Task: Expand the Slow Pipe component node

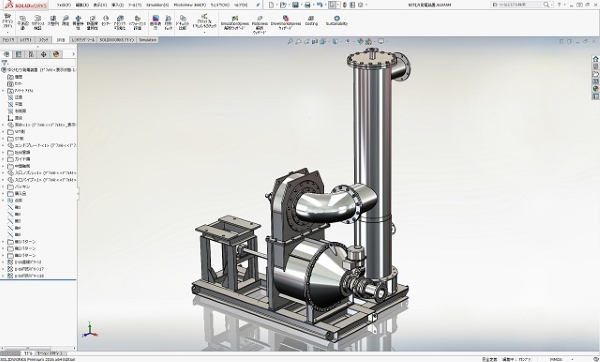Action: (x=3, y=180)
